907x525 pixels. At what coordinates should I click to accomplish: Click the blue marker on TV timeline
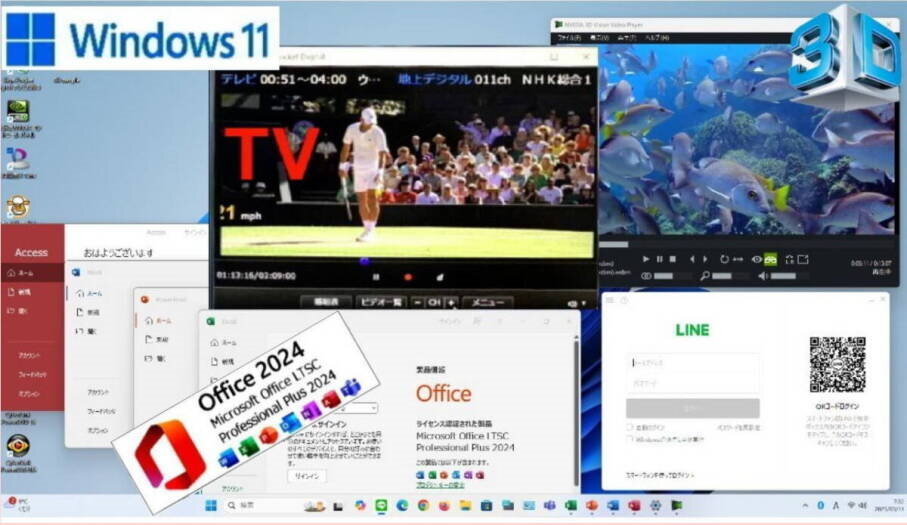pos(364,261)
